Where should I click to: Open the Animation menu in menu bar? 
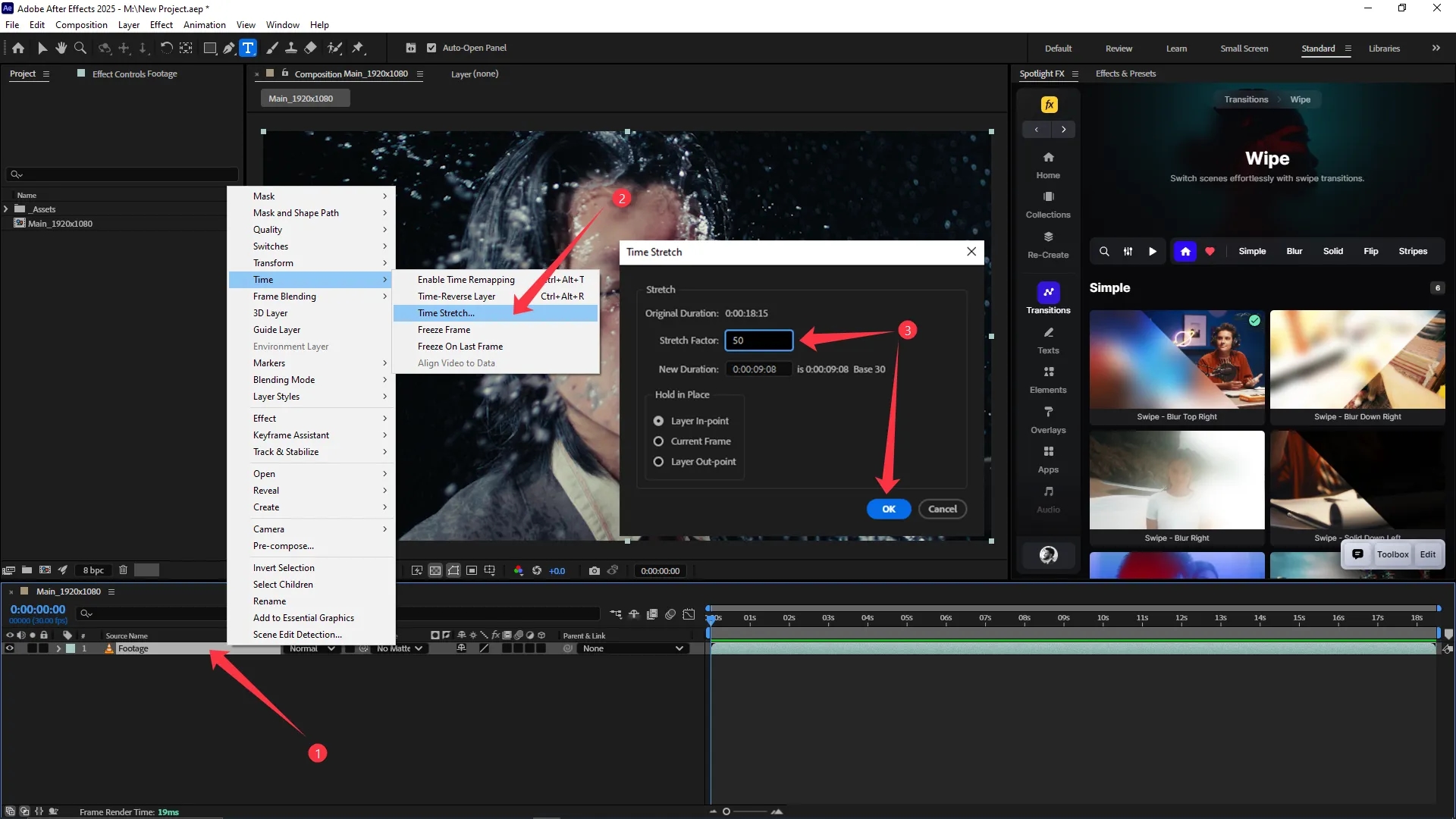(x=205, y=25)
